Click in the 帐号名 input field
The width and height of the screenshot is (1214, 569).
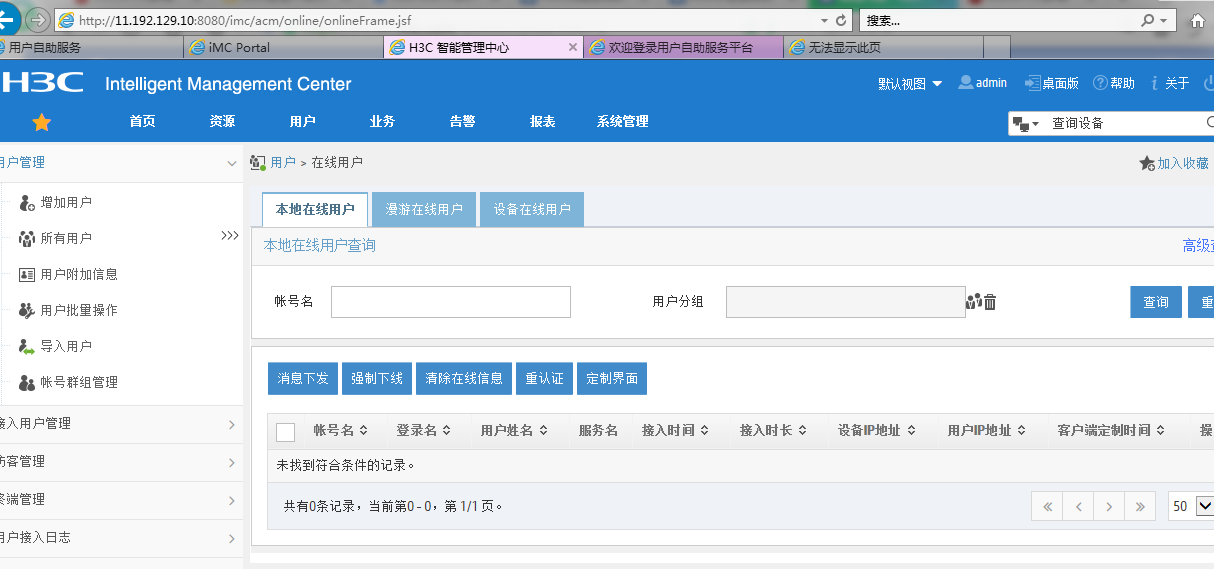(x=451, y=302)
